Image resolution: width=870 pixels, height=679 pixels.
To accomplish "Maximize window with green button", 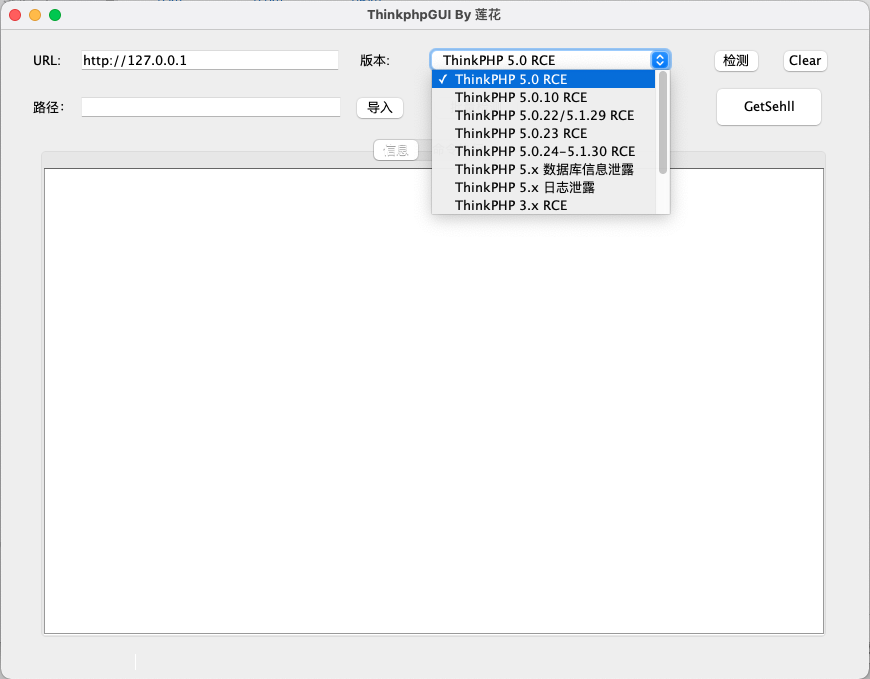I will [x=55, y=15].
